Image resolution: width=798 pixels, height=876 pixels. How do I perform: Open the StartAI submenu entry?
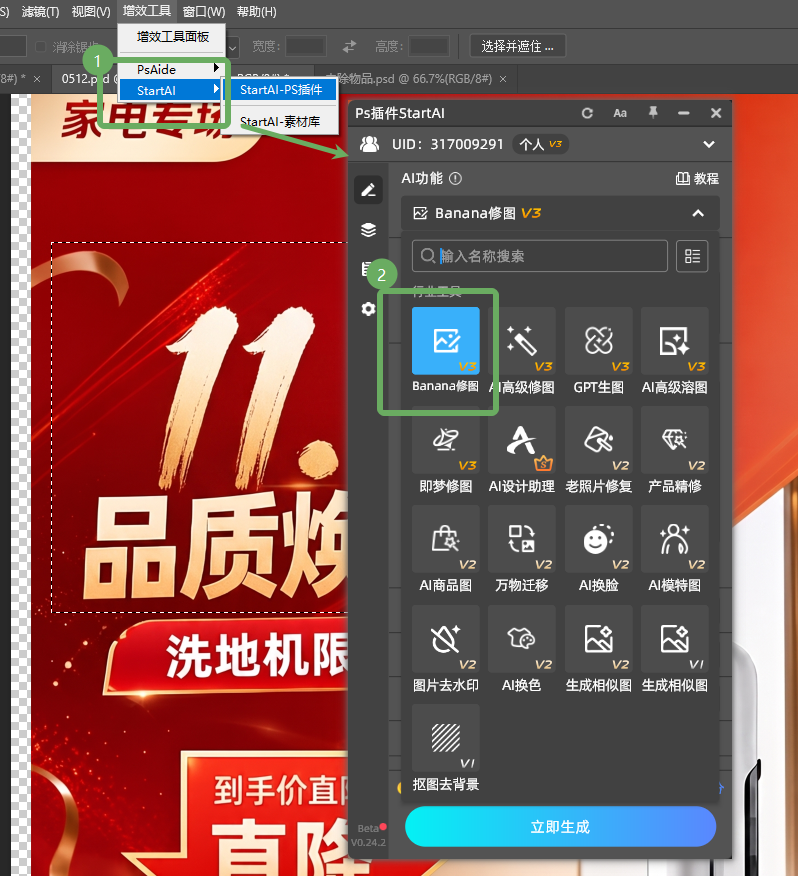tap(172, 90)
